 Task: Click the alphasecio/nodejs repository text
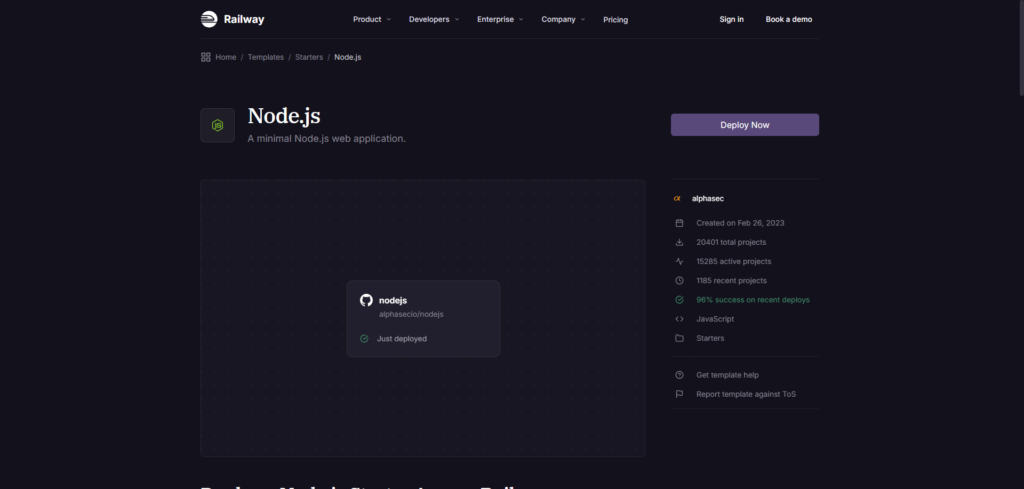pos(411,315)
